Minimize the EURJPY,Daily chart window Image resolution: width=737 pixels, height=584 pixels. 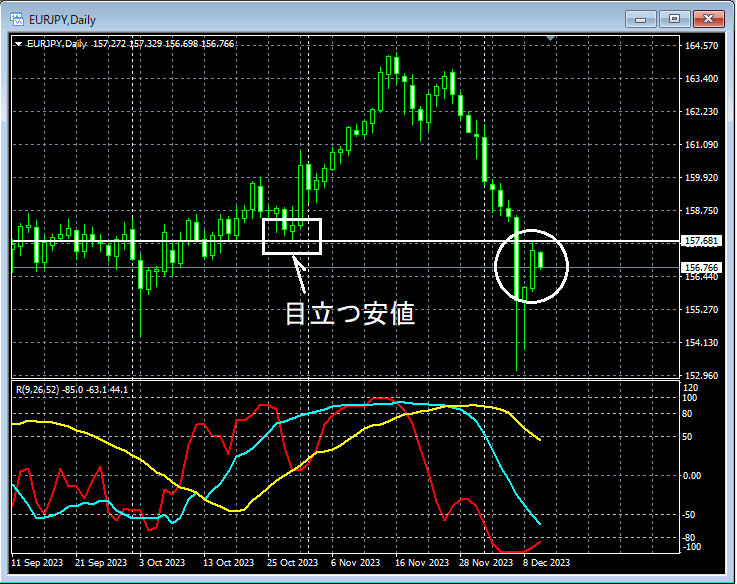pyautogui.click(x=640, y=19)
